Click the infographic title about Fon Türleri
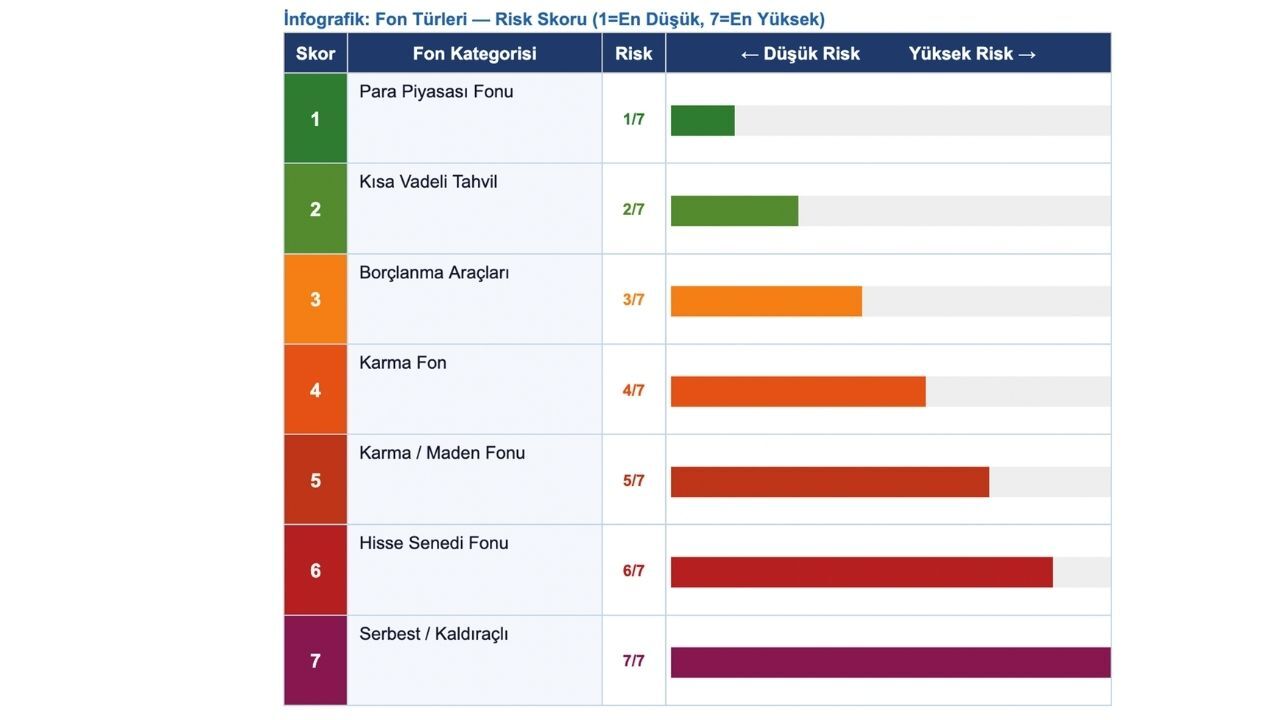1280x720 pixels. pyautogui.click(x=554, y=19)
